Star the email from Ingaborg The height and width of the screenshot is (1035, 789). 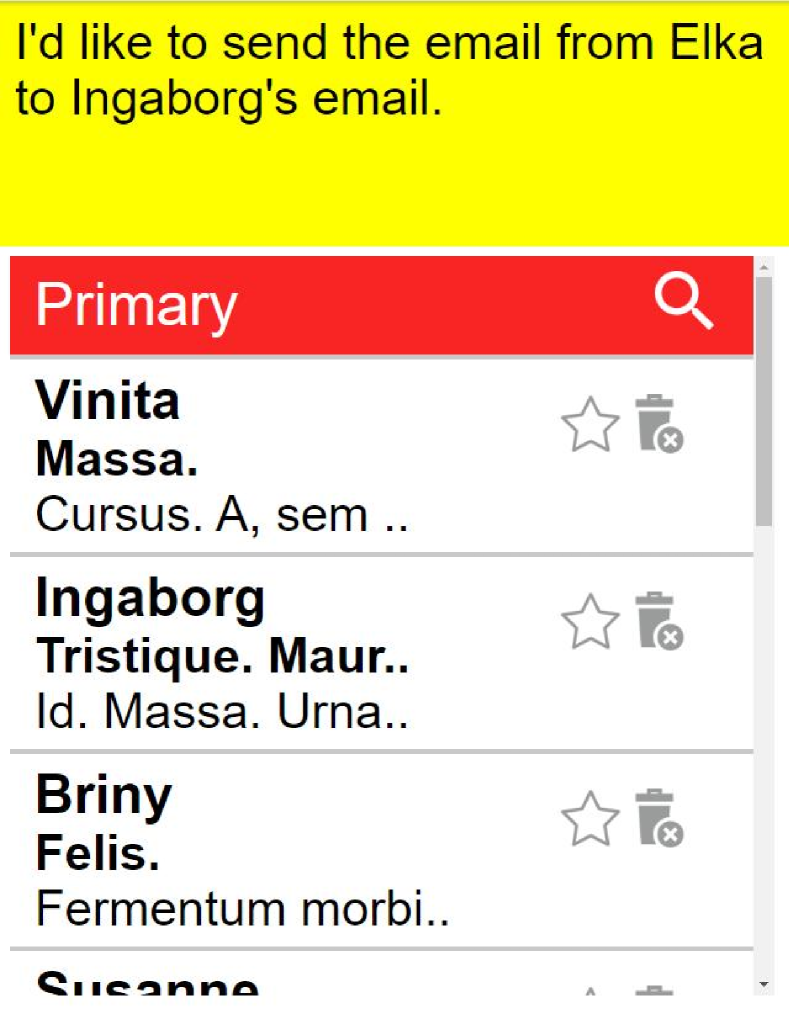click(x=590, y=622)
